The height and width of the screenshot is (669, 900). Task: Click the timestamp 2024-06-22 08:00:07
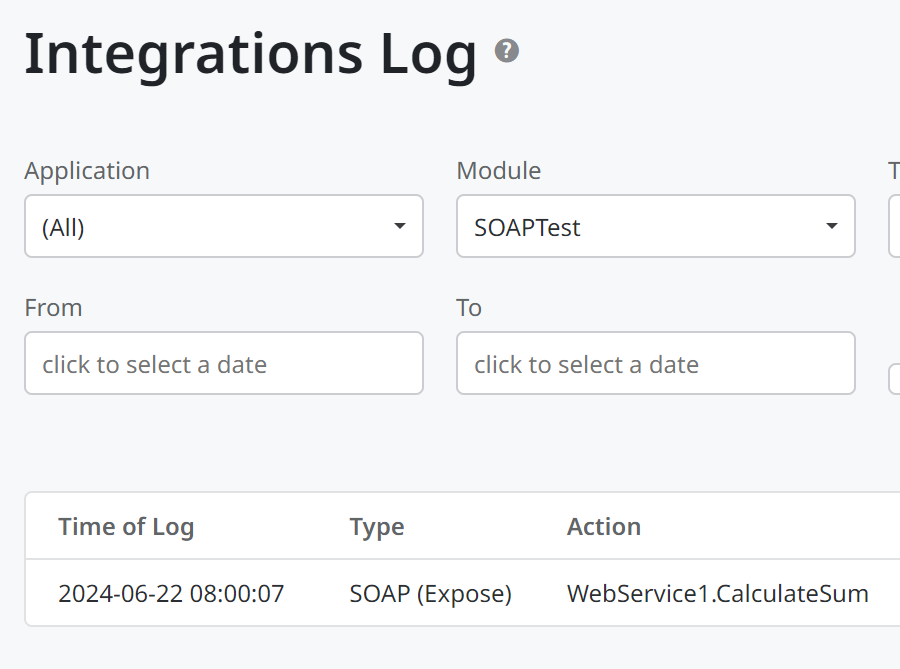pyautogui.click(x=172, y=593)
